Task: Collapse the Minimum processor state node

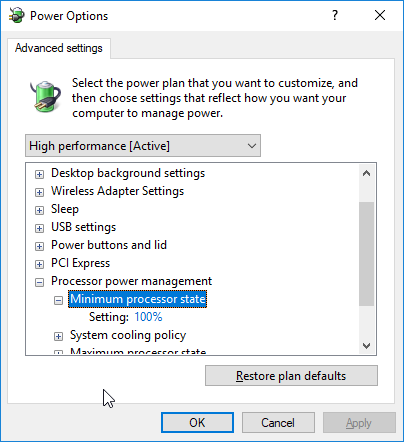Action: (x=58, y=300)
